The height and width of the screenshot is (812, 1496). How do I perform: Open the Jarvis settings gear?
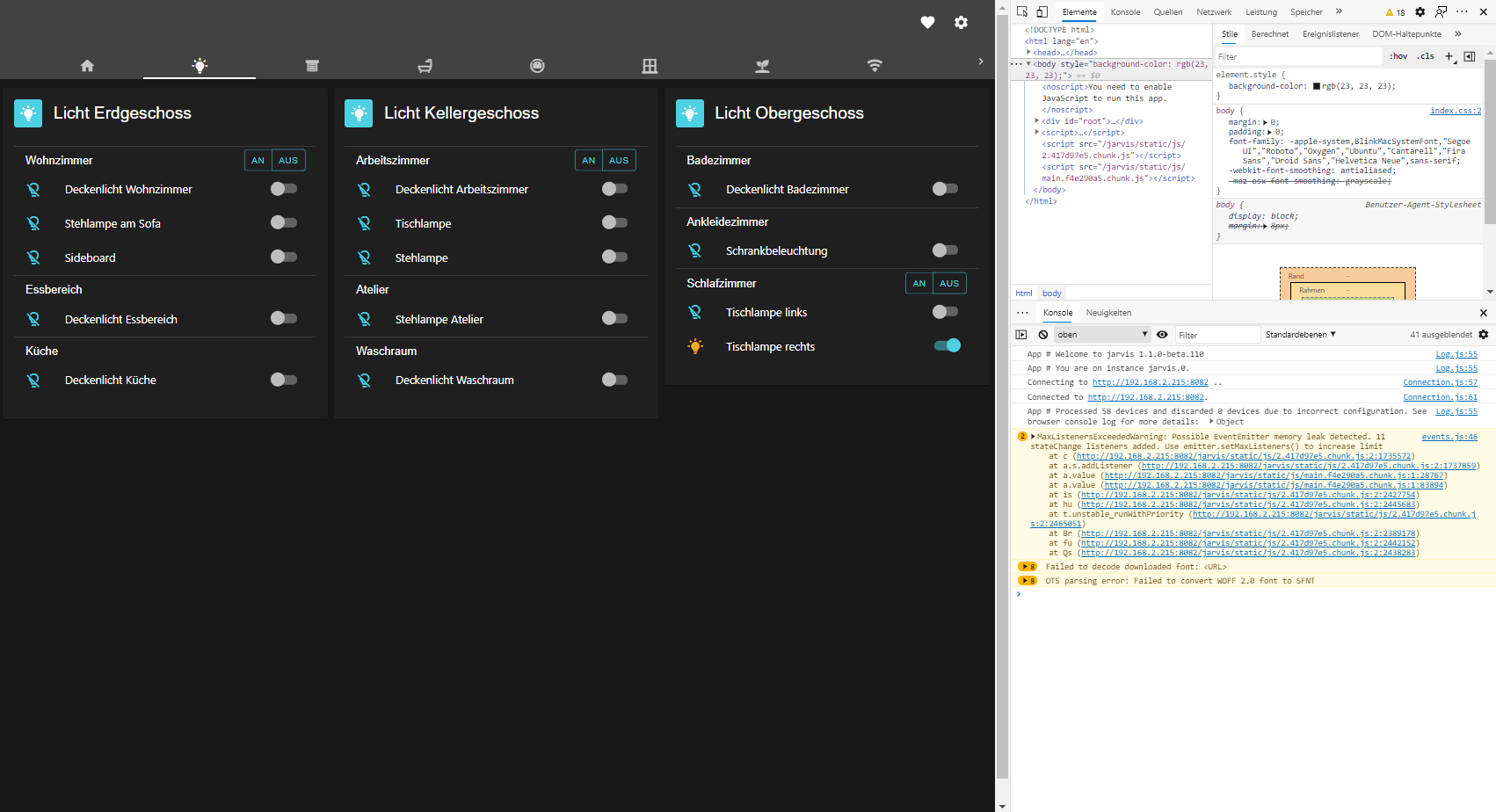click(961, 22)
